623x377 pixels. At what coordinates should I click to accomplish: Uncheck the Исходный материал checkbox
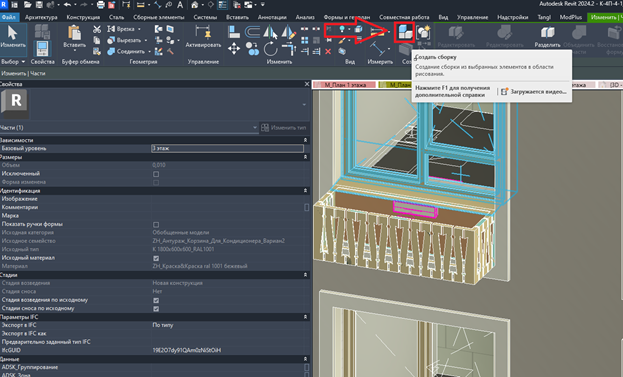click(x=156, y=258)
